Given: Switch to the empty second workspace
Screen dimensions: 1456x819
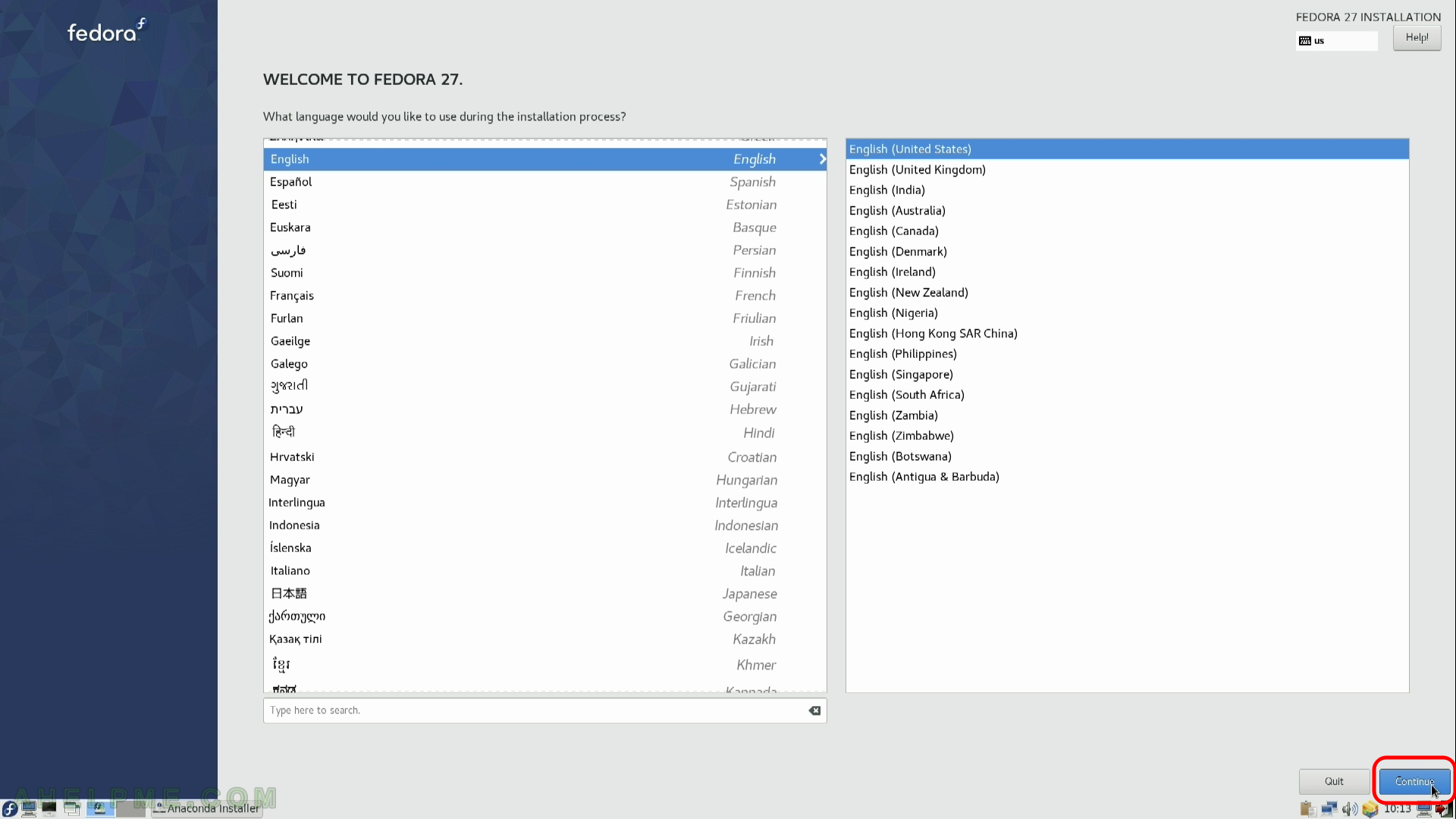Looking at the screenshot, I should (130, 808).
